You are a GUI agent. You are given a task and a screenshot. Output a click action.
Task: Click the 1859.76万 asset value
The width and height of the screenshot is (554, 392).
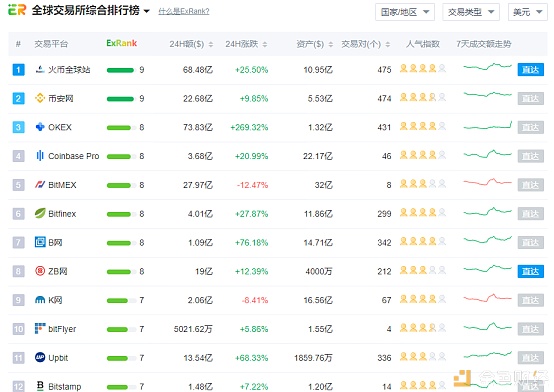313,358
